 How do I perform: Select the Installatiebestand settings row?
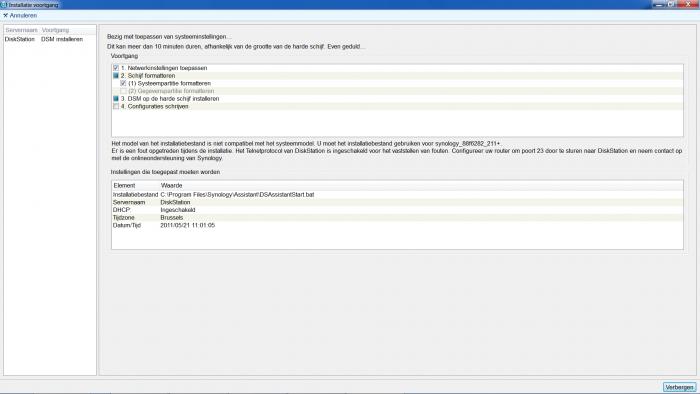(397, 195)
